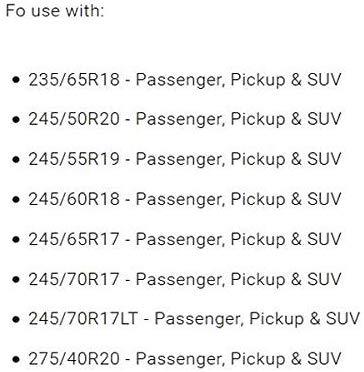The height and width of the screenshot is (372, 364).
Task: Click 'Passenger, Pickup & SUV' on the 235/65R18 line
Action: [x=239, y=80]
